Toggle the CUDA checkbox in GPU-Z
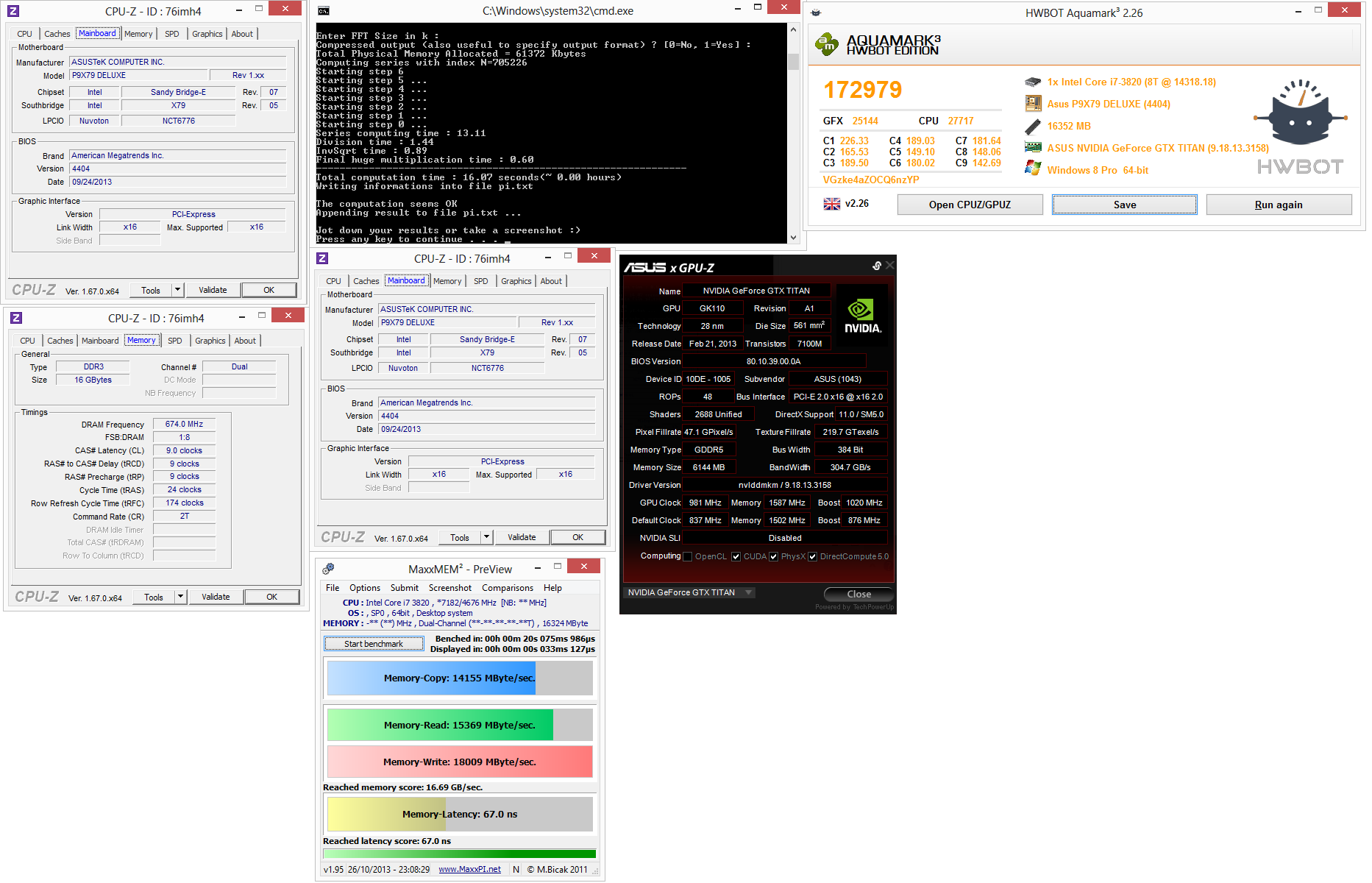Screen dimensions: 1372x883 (x=736, y=556)
